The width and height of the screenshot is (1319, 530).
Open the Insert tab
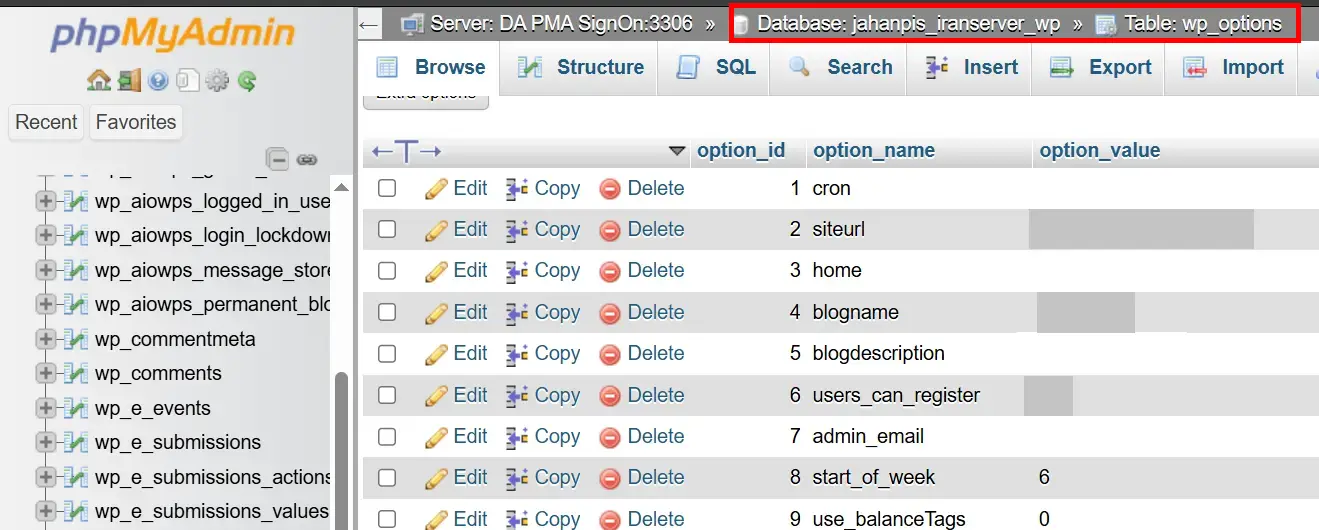(x=971, y=67)
